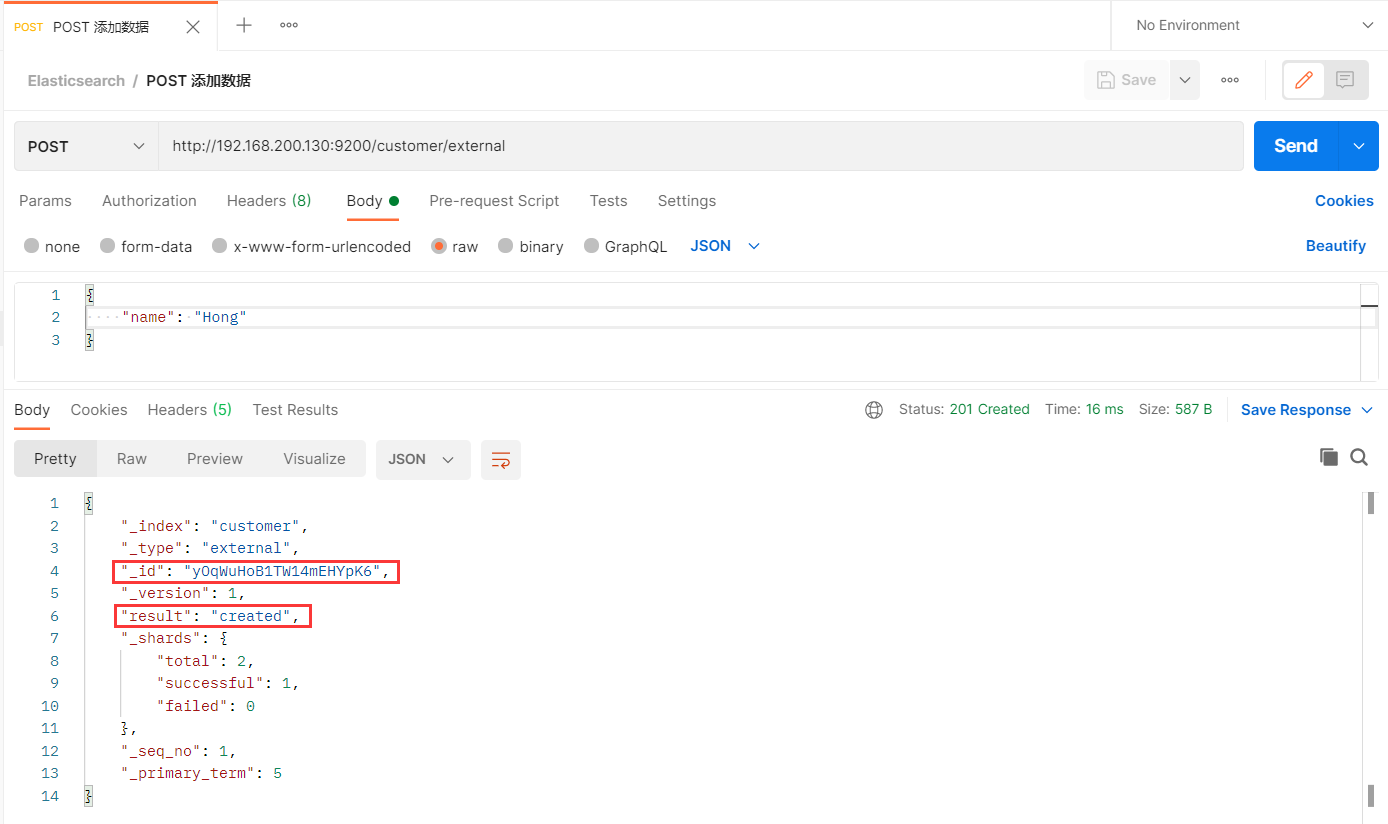Open the Cookies link at top right
Screen dimensions: 1388x824
point(1344,201)
